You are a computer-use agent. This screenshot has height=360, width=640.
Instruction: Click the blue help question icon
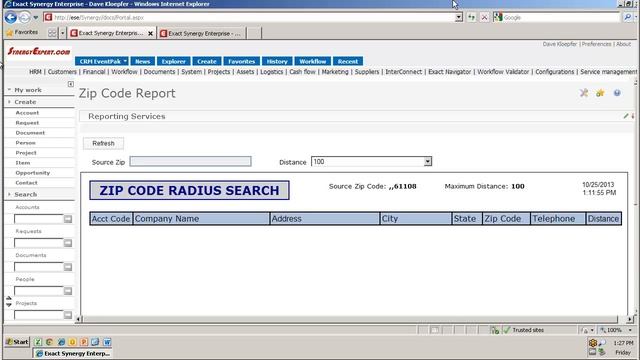point(617,93)
